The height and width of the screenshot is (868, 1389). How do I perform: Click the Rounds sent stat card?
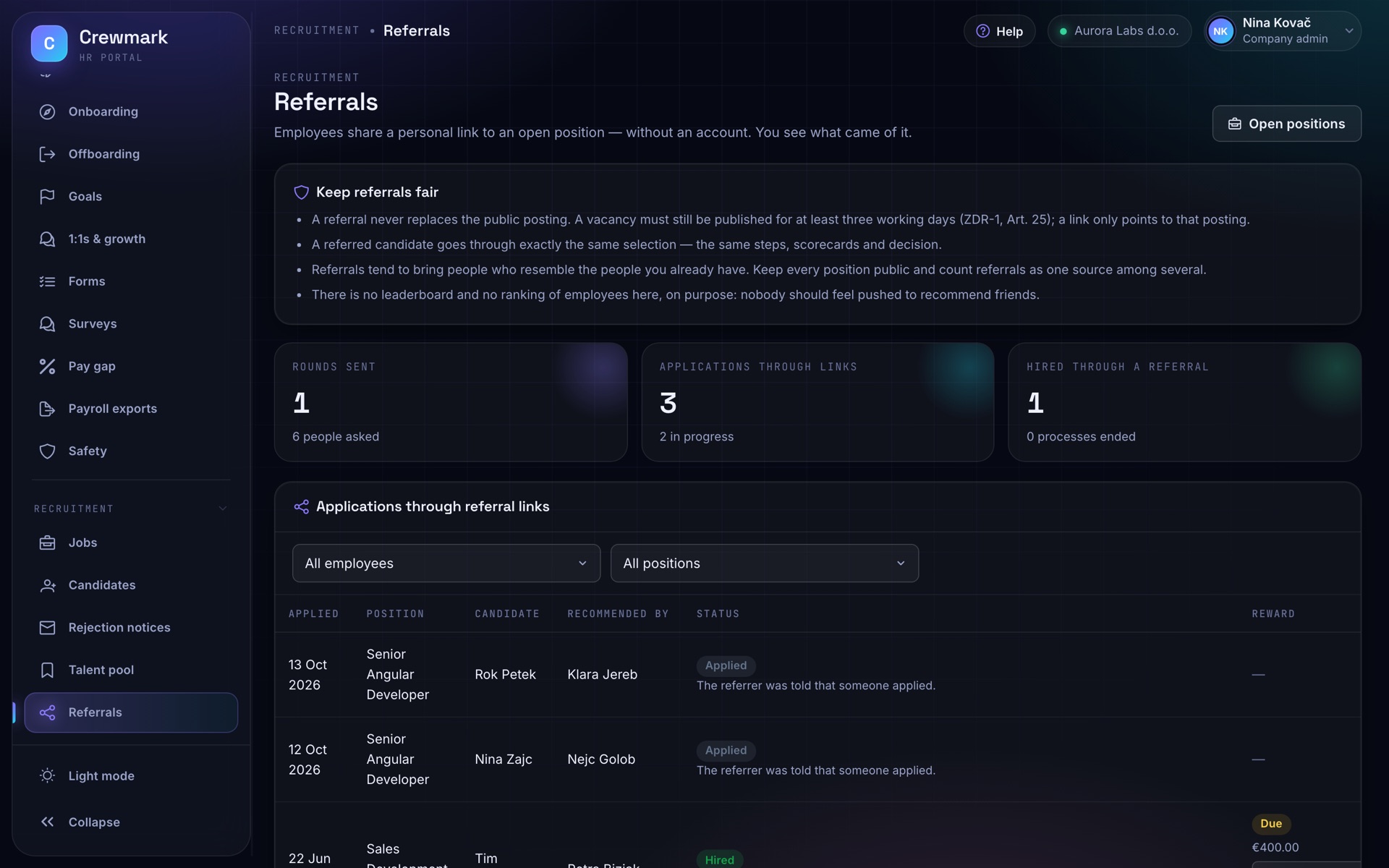tap(450, 402)
